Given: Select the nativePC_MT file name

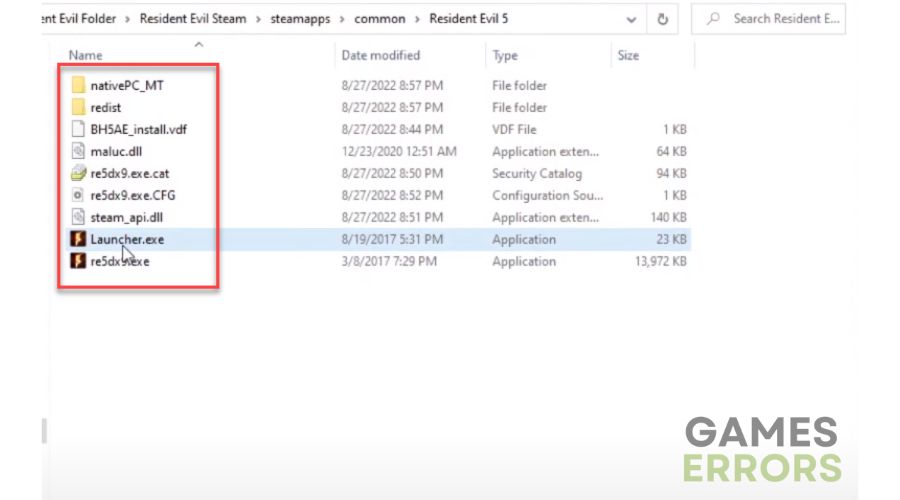Looking at the screenshot, I should [127, 86].
